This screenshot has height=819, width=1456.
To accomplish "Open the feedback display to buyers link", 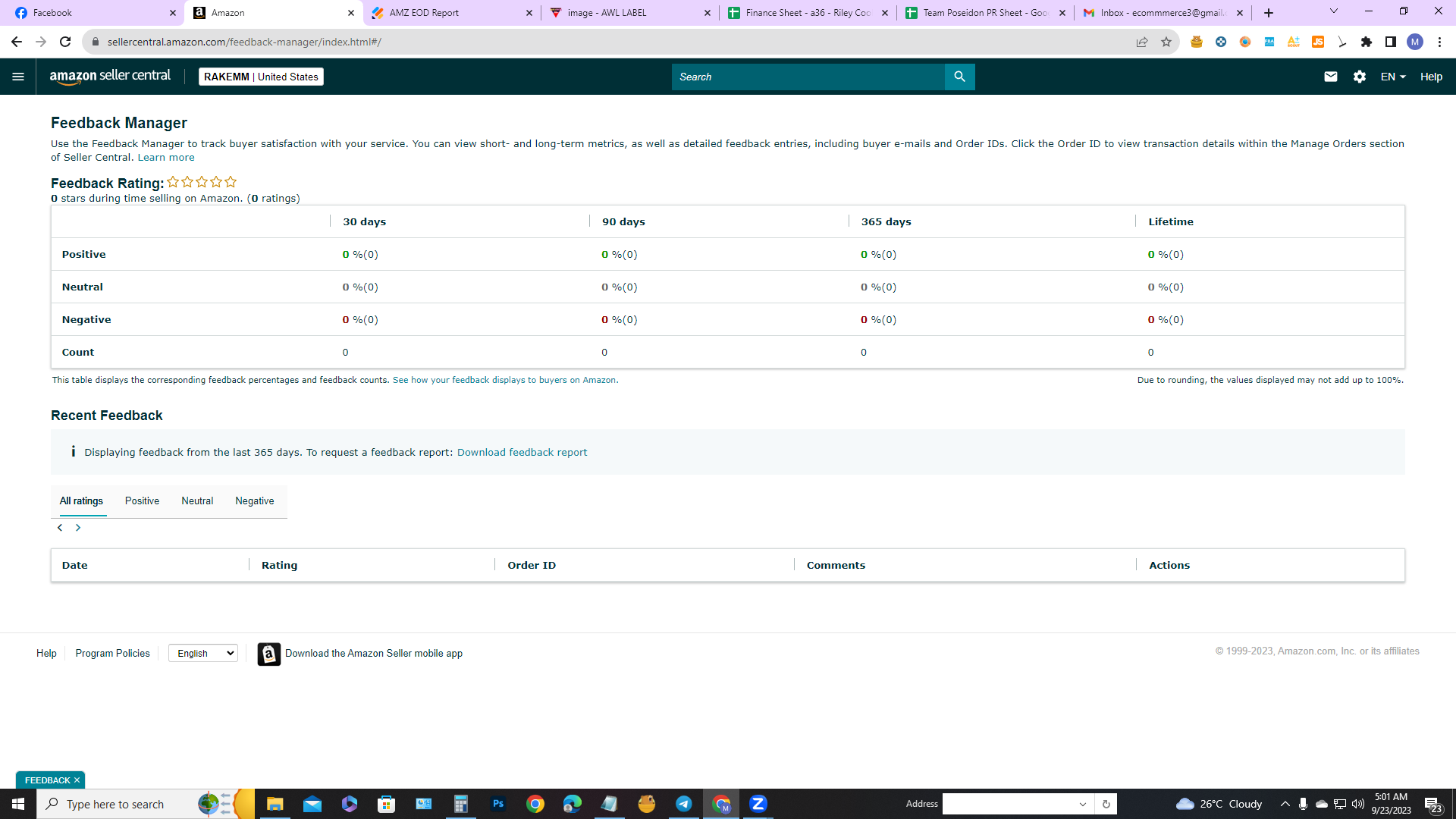I will (x=504, y=381).
